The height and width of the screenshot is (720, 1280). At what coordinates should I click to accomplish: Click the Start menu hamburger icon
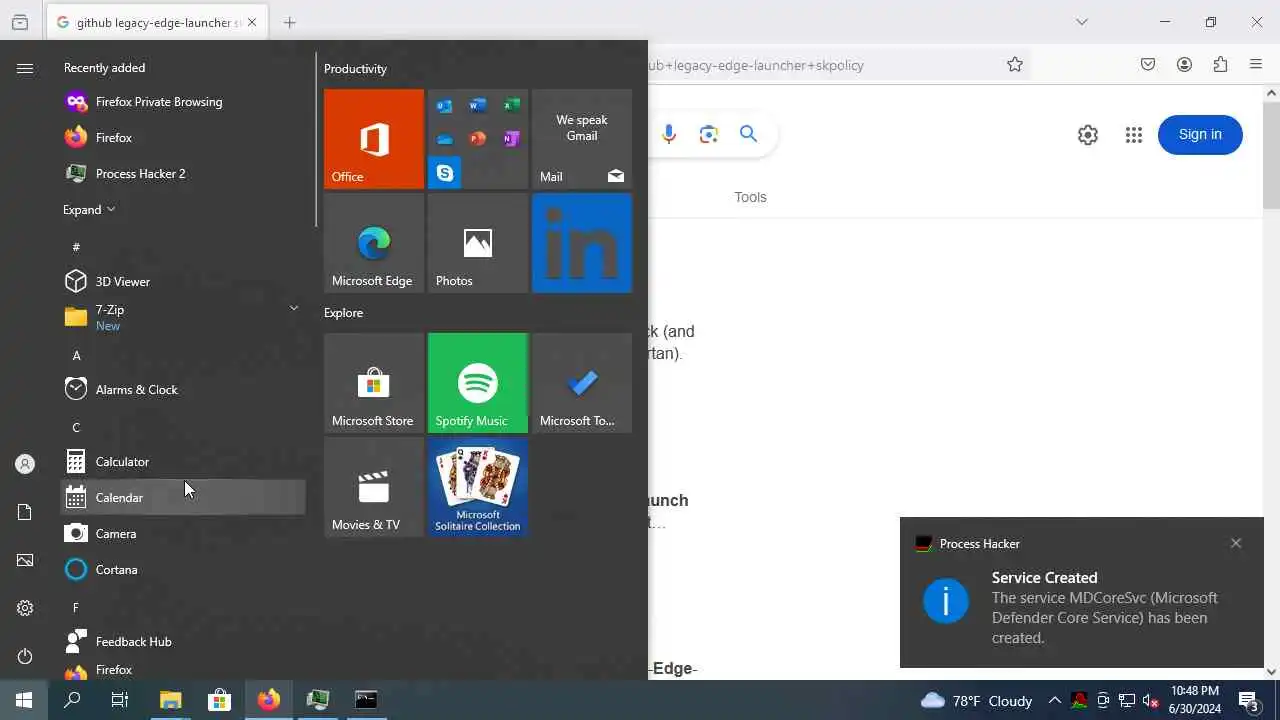(x=25, y=68)
